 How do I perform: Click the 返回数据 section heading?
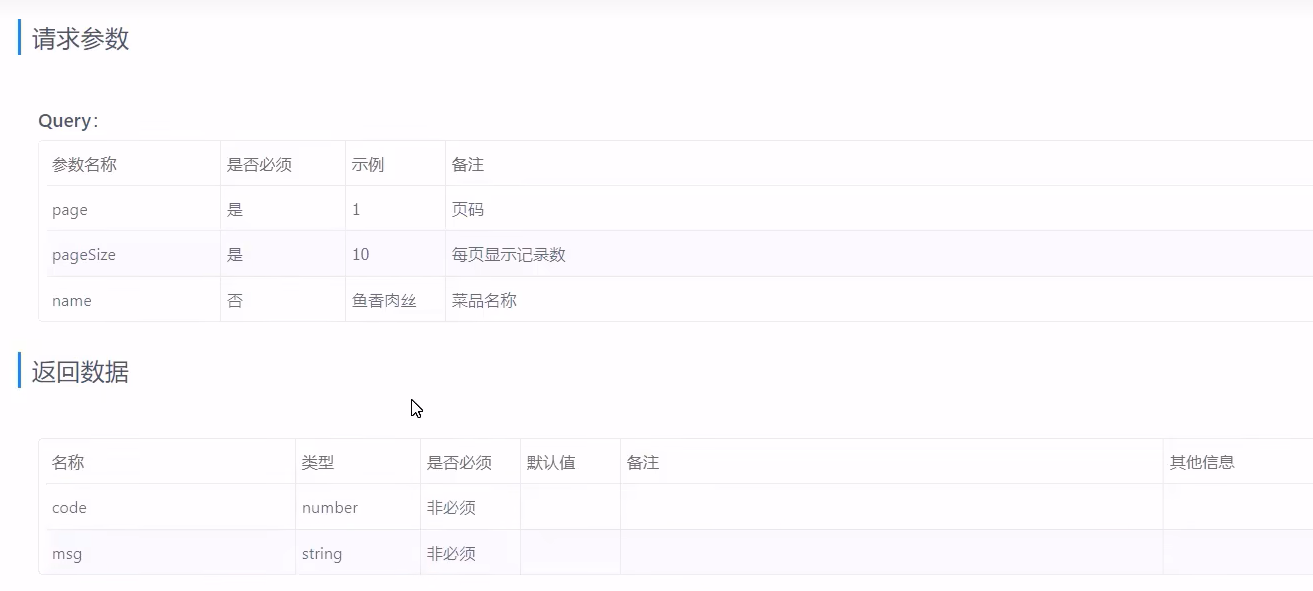pos(80,372)
